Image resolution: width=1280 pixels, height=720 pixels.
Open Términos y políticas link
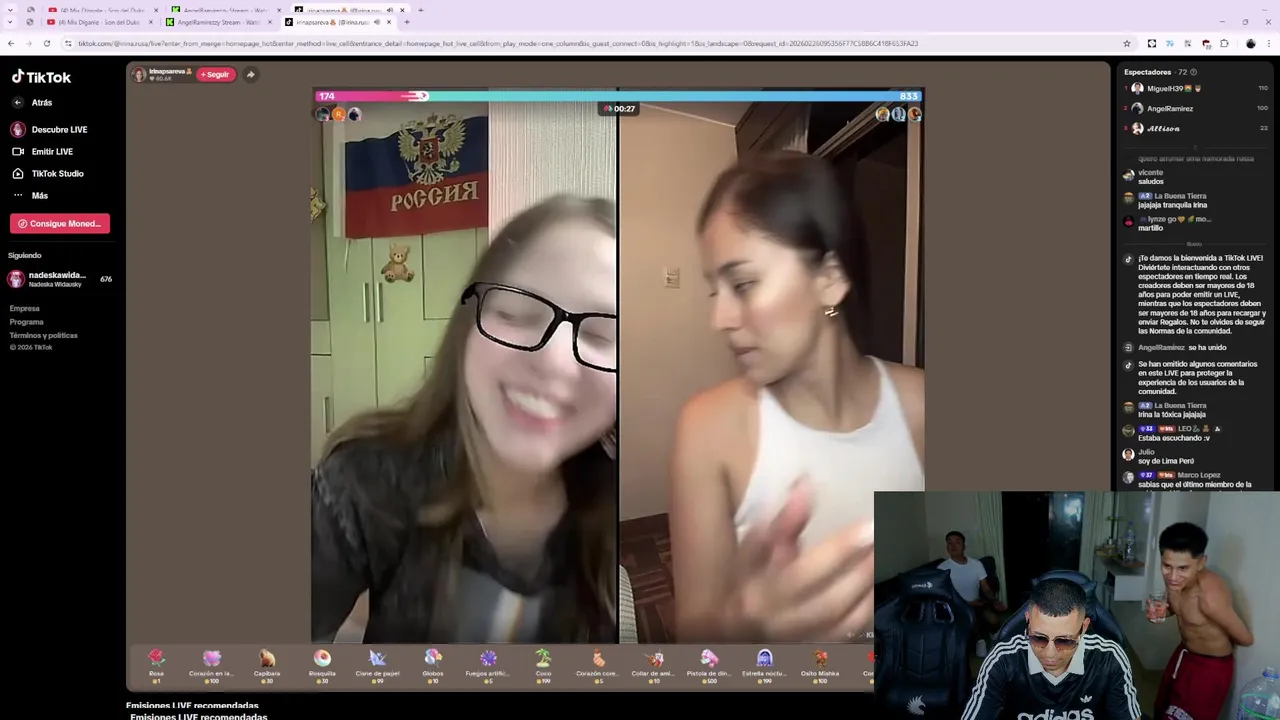[x=43, y=335]
